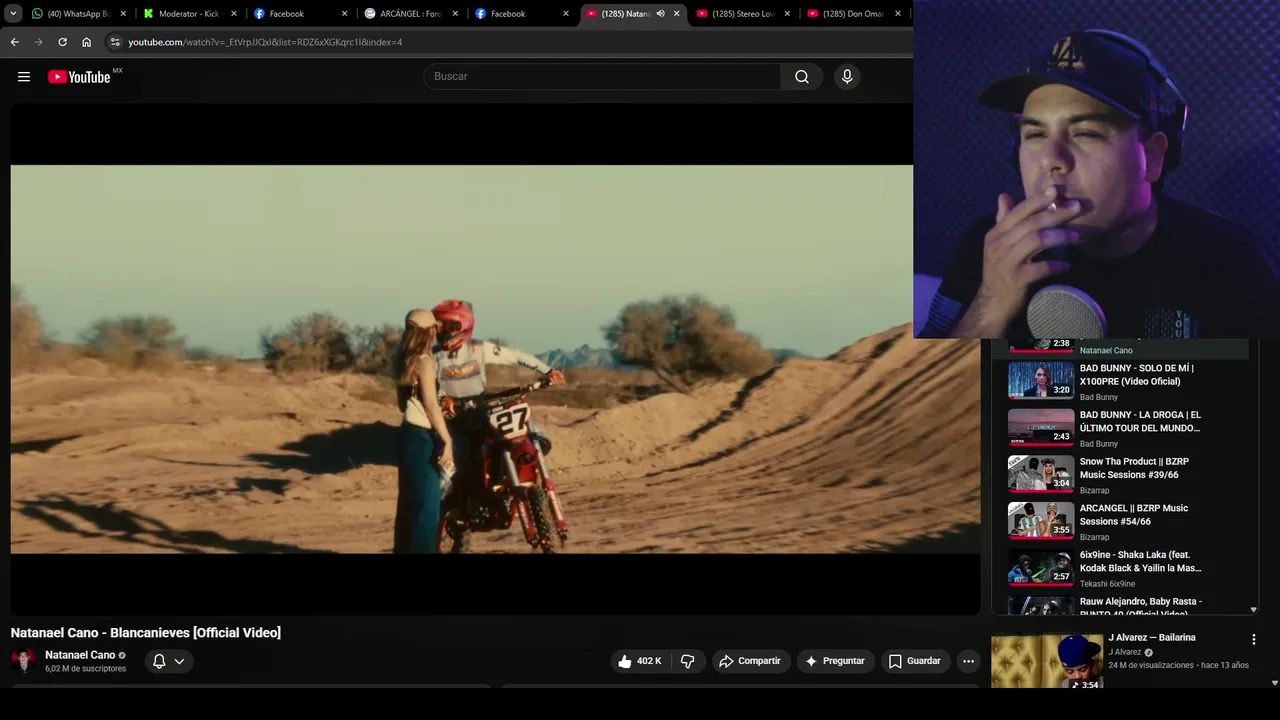
Task: Click the 6,02 M de suscriptores text
Action: [85, 669]
